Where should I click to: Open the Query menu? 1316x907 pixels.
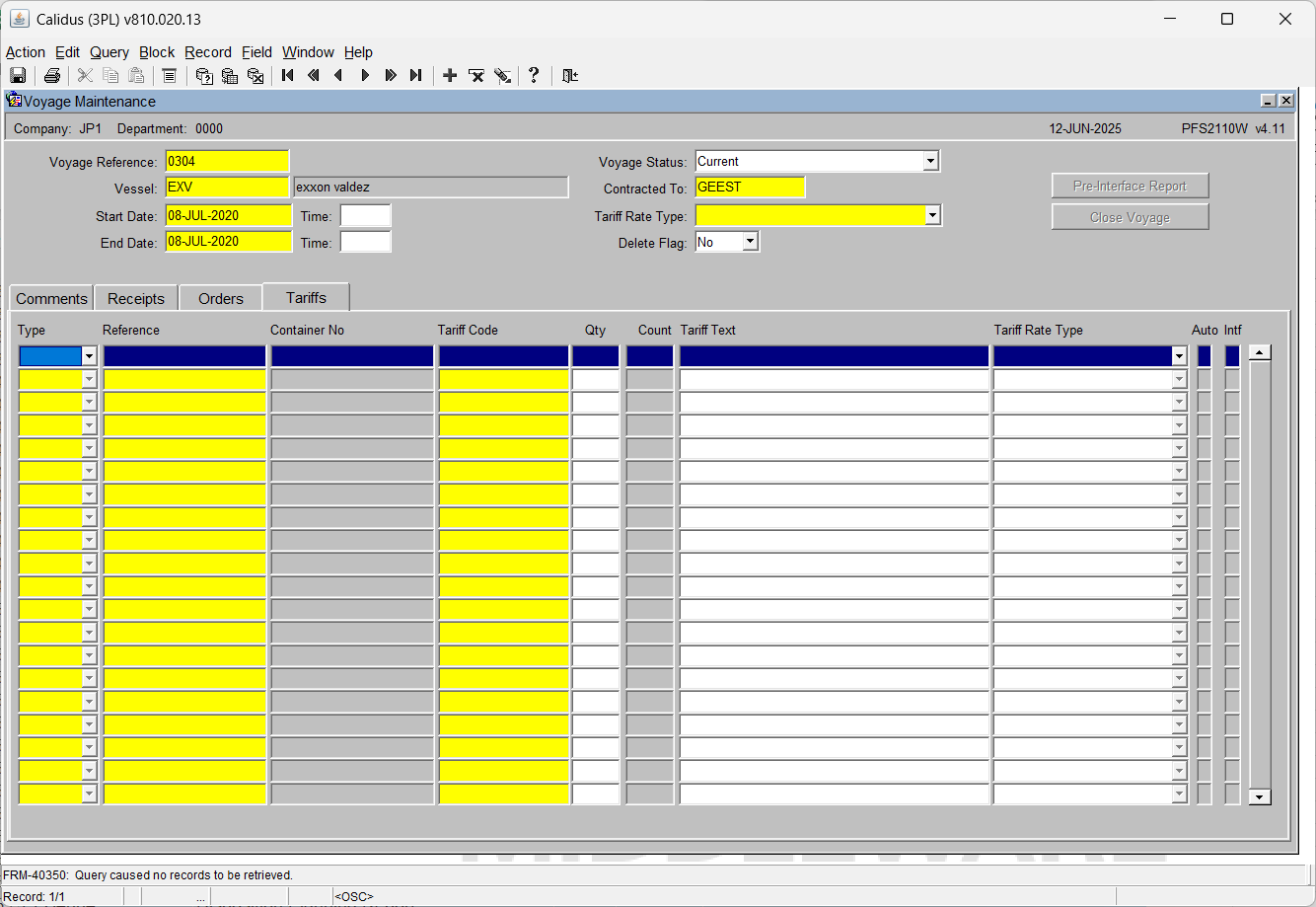point(110,52)
